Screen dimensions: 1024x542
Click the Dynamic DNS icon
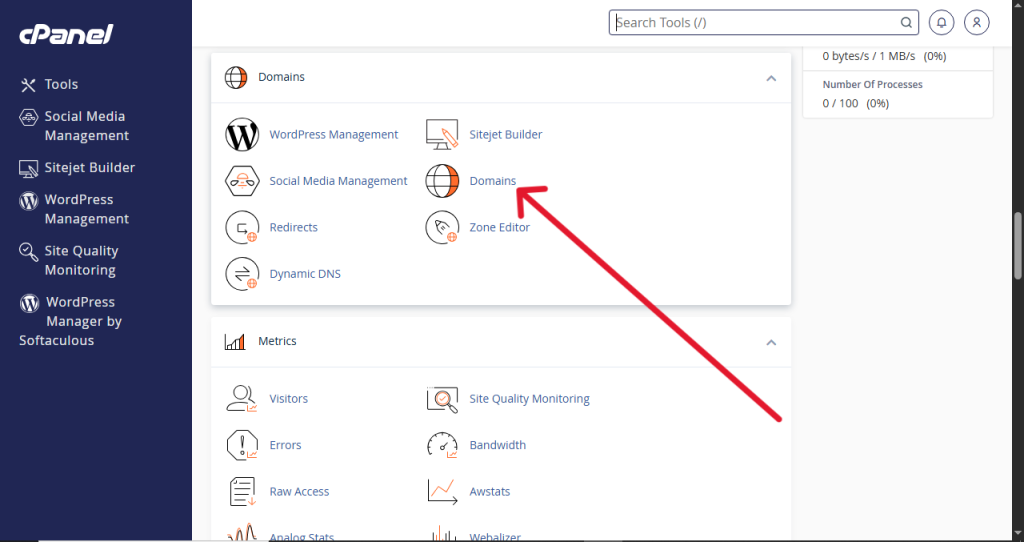(242, 274)
